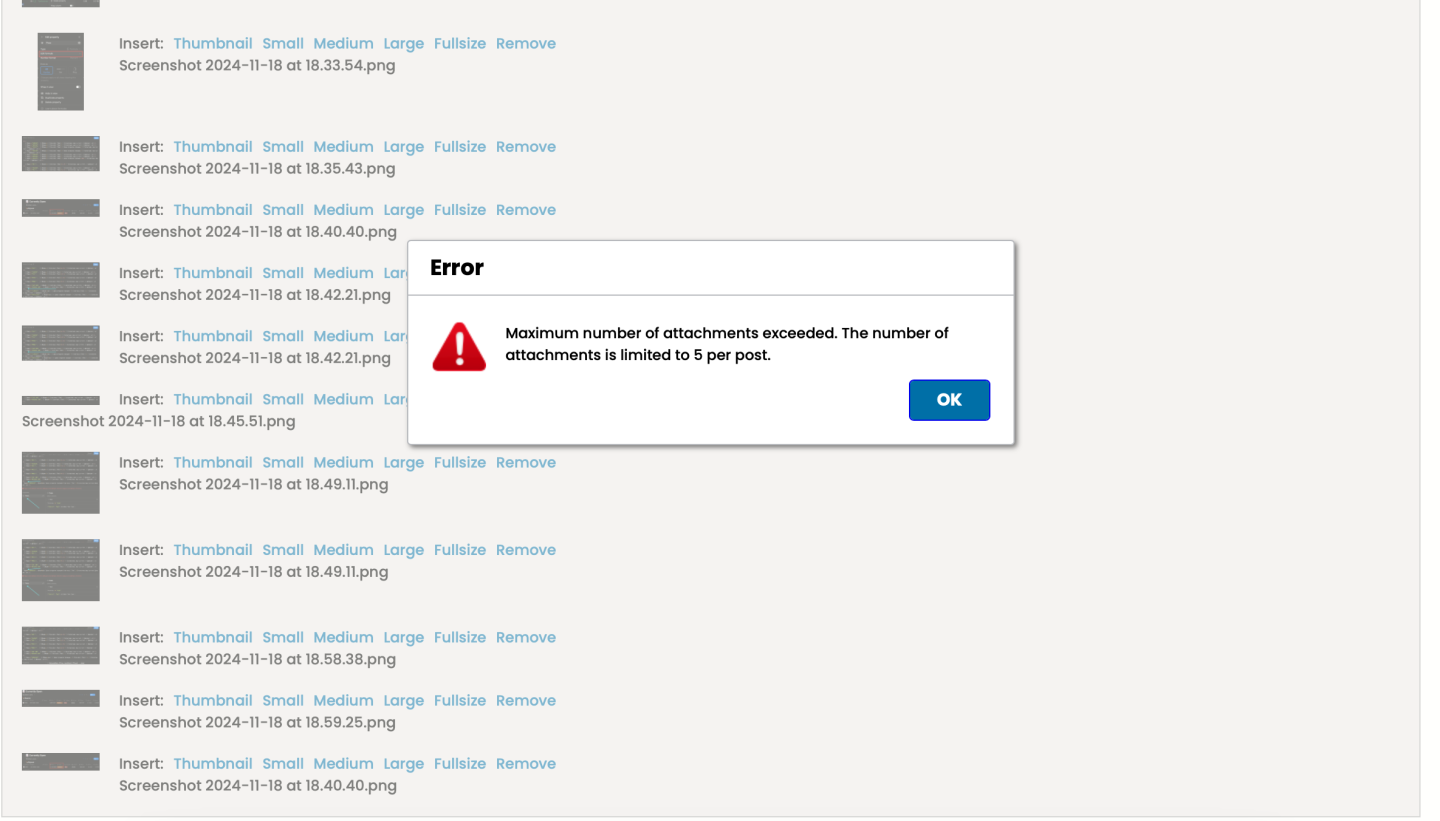Image resolution: width=1440 pixels, height=821 pixels.
Task: Click preview image of Screenshot 18.45.51
Action: (60, 400)
